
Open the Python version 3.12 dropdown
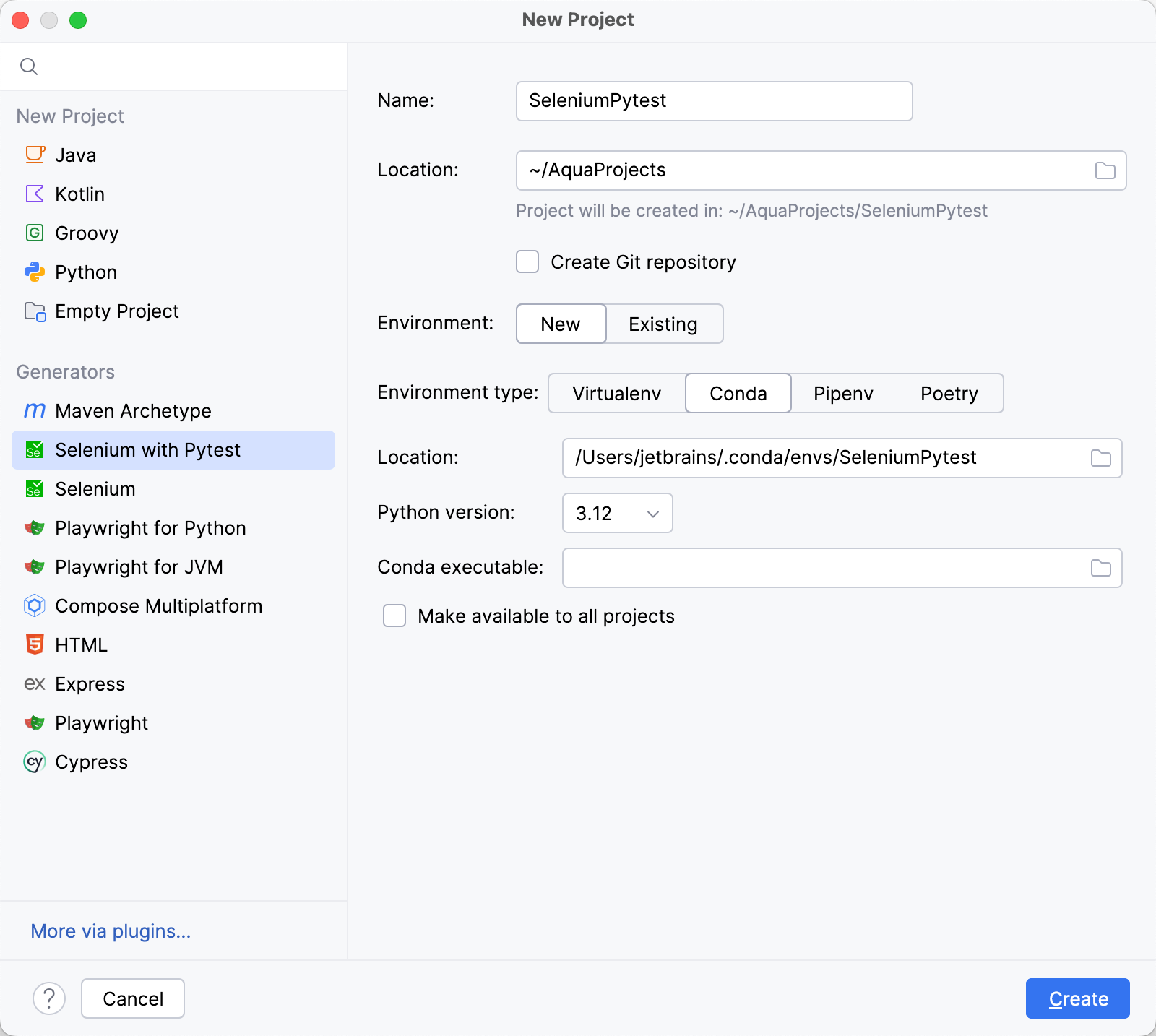point(618,513)
